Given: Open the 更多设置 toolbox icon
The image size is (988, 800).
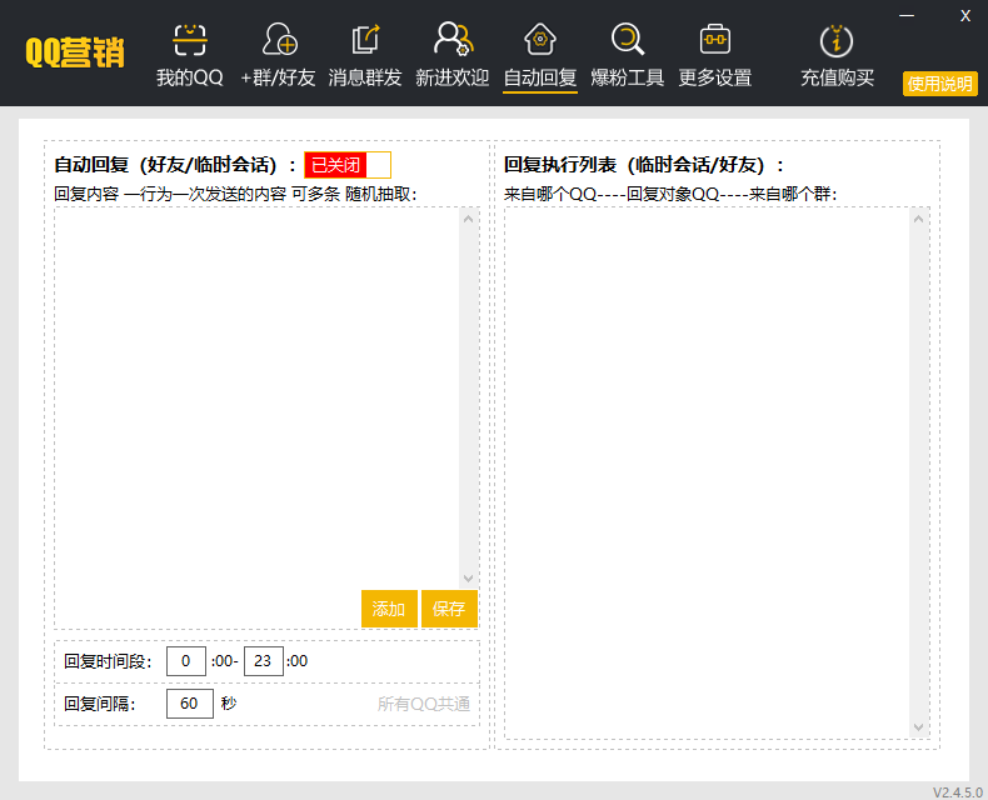Looking at the screenshot, I should pos(715,39).
